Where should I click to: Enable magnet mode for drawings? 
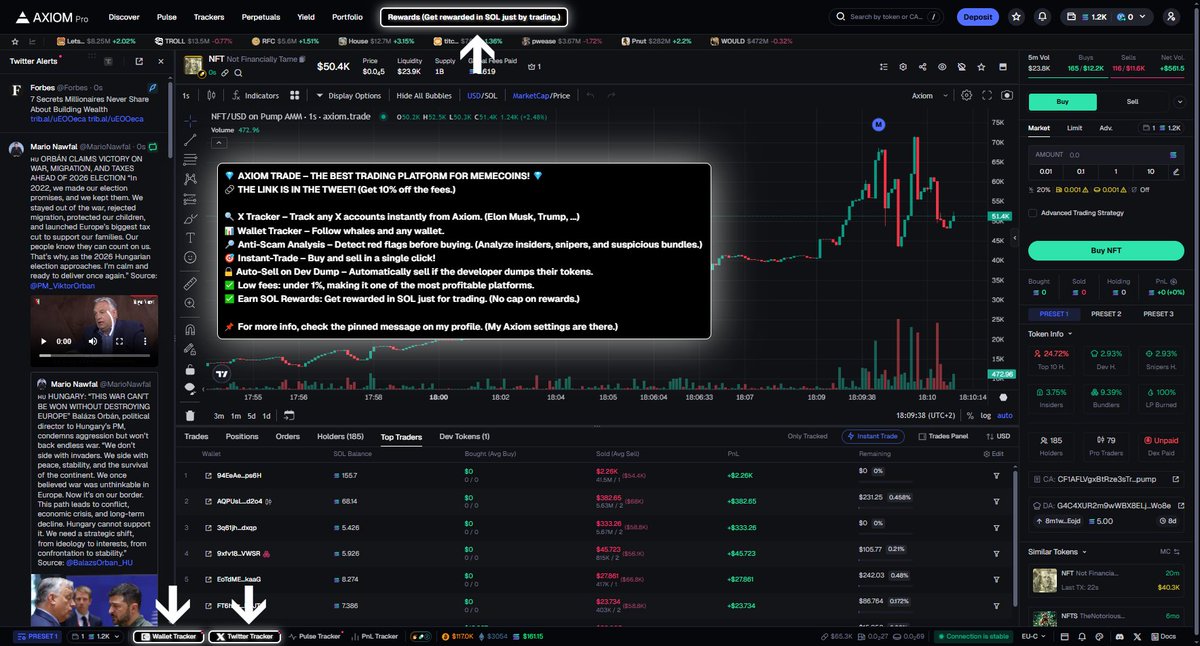(x=190, y=329)
